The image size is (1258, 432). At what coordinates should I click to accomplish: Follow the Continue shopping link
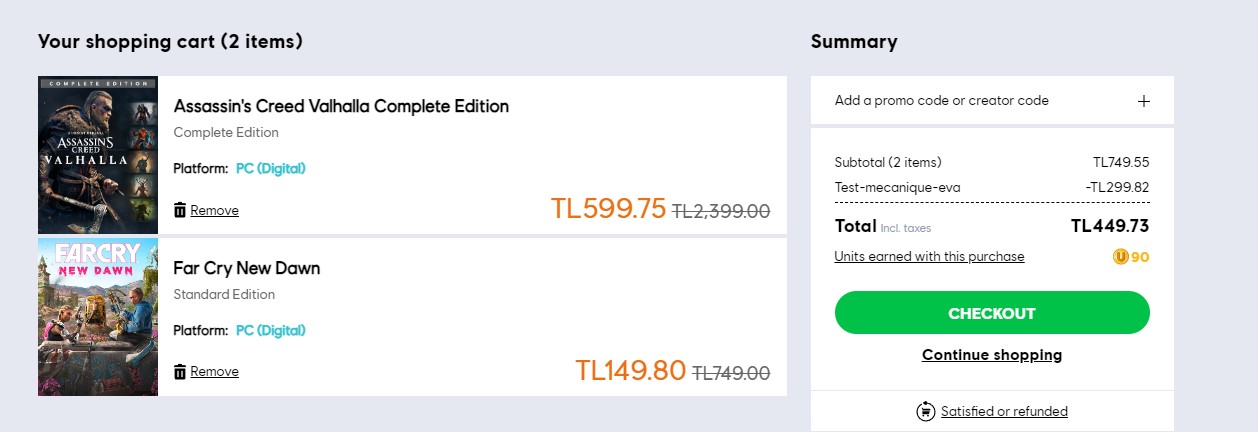point(992,355)
